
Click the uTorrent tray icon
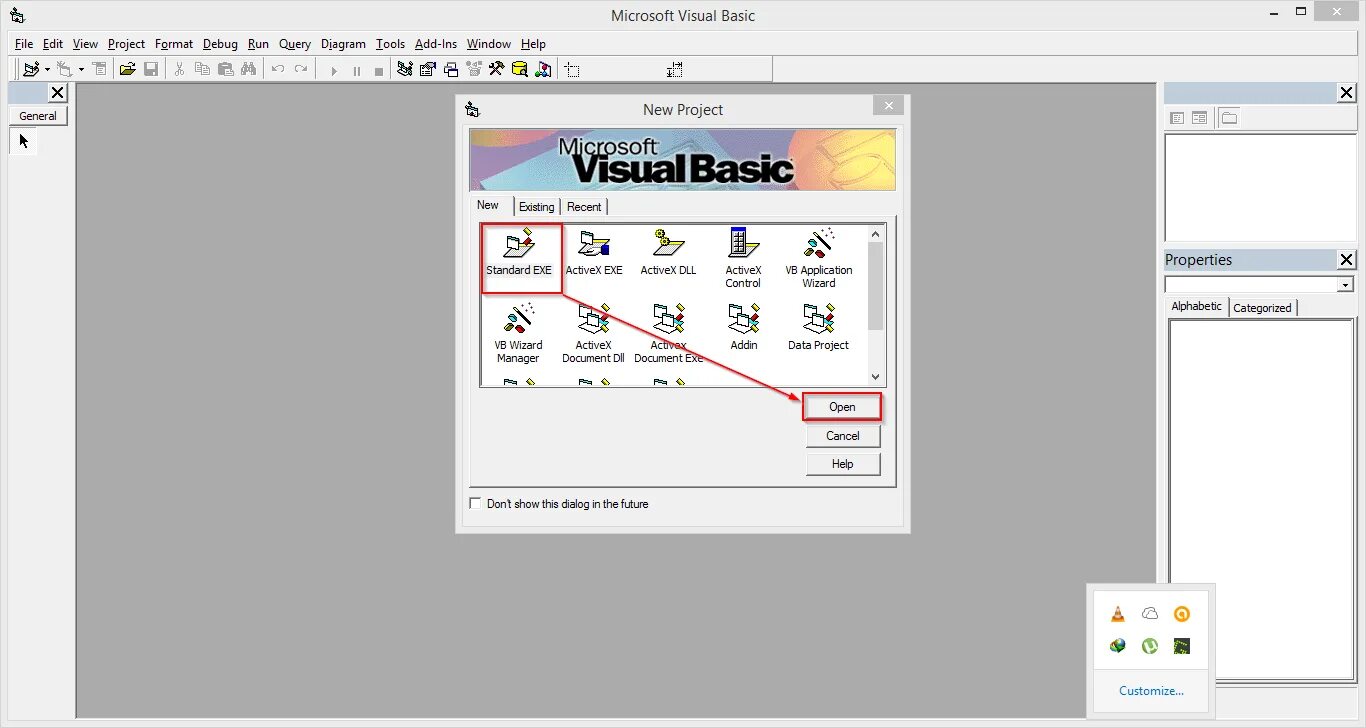[1150, 646]
